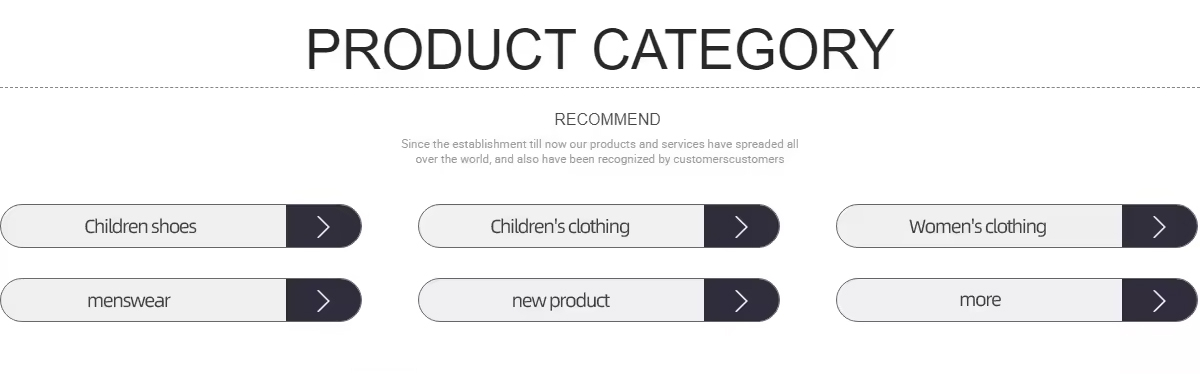Click the description line starting 'Since the establishment'
Image resolution: width=1200 pixels, height=378 pixels.
click(x=600, y=144)
